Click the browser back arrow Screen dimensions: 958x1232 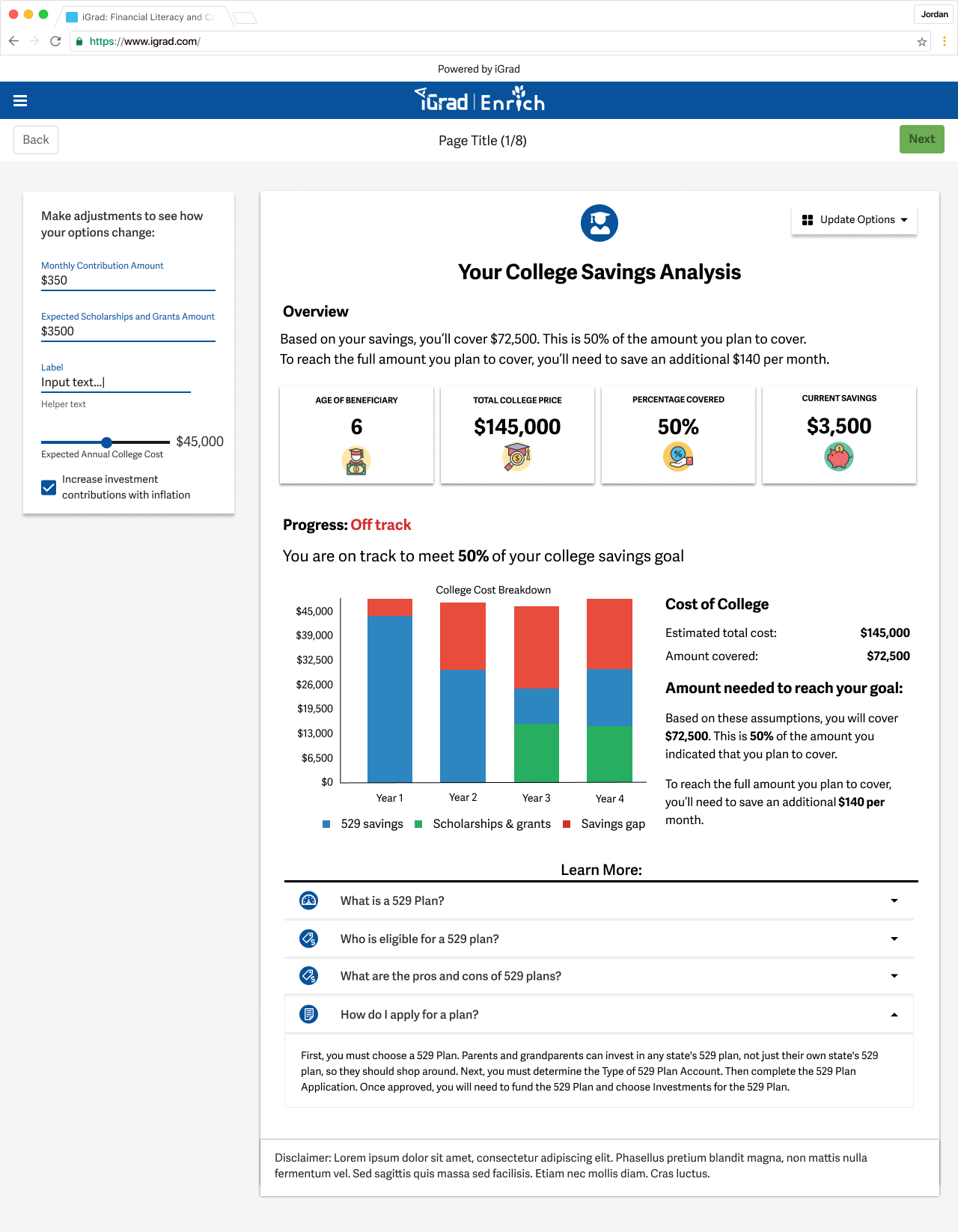pos(13,41)
